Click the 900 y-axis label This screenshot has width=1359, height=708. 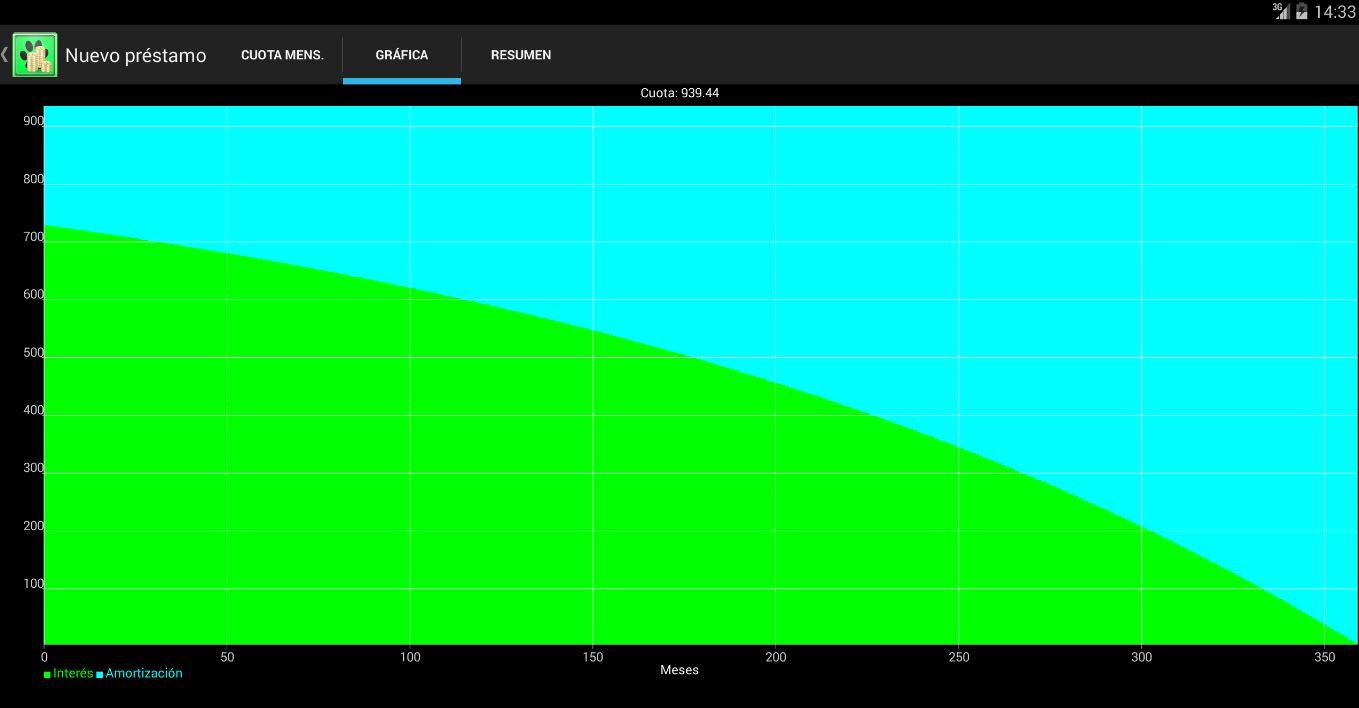(x=34, y=121)
